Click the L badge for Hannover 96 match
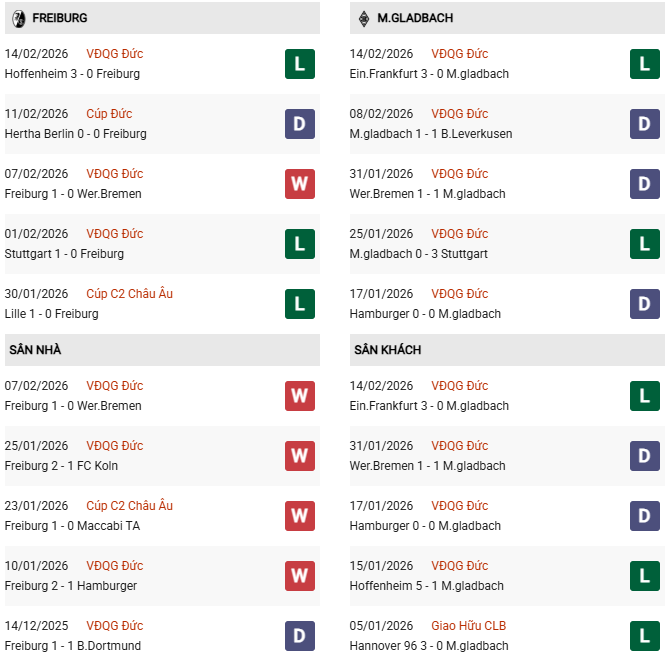 pos(645,636)
